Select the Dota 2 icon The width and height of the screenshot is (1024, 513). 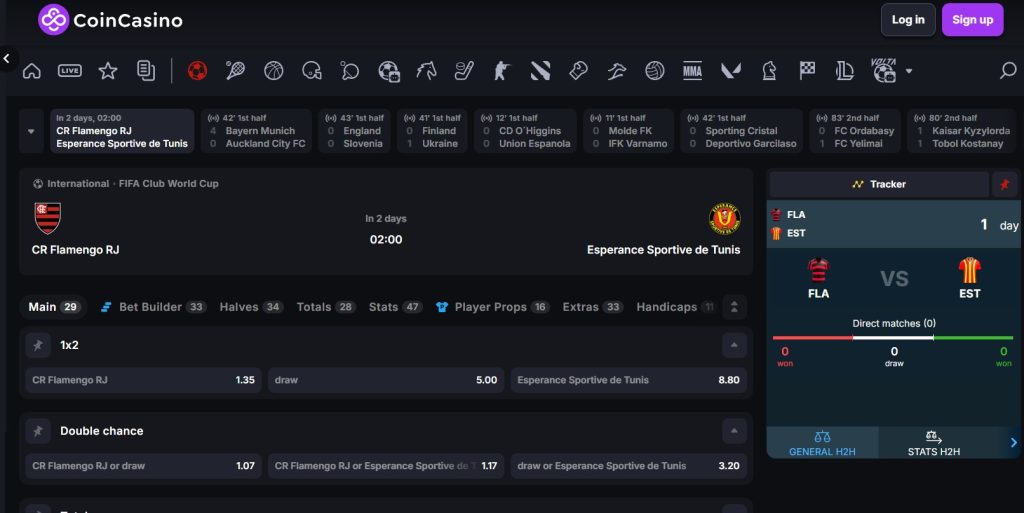click(x=540, y=70)
